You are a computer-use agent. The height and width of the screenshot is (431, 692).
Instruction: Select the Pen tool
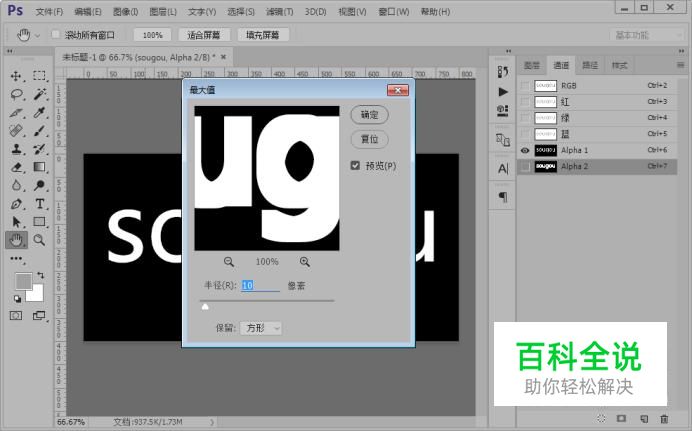(16, 204)
